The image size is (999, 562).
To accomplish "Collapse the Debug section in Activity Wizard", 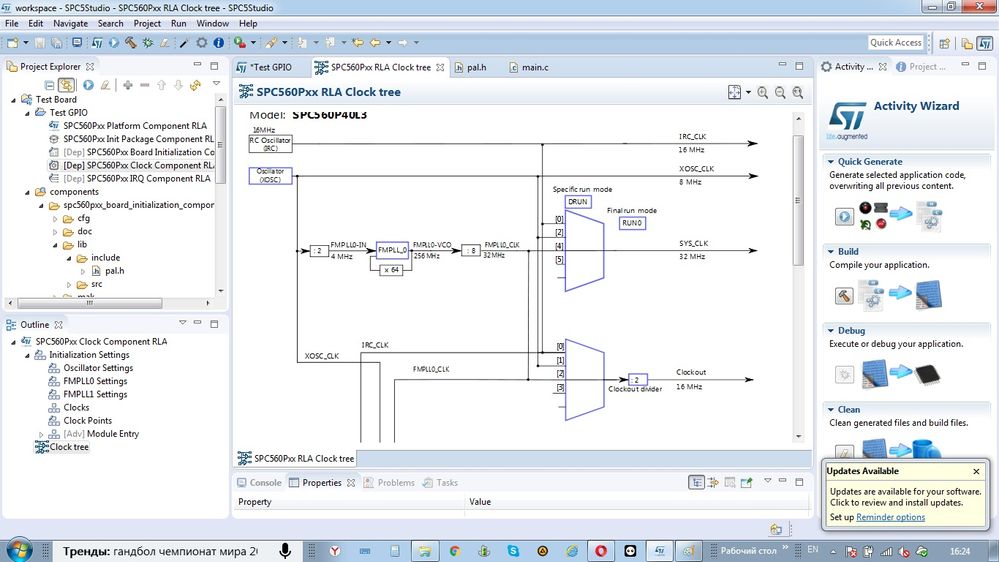I will pyautogui.click(x=831, y=331).
